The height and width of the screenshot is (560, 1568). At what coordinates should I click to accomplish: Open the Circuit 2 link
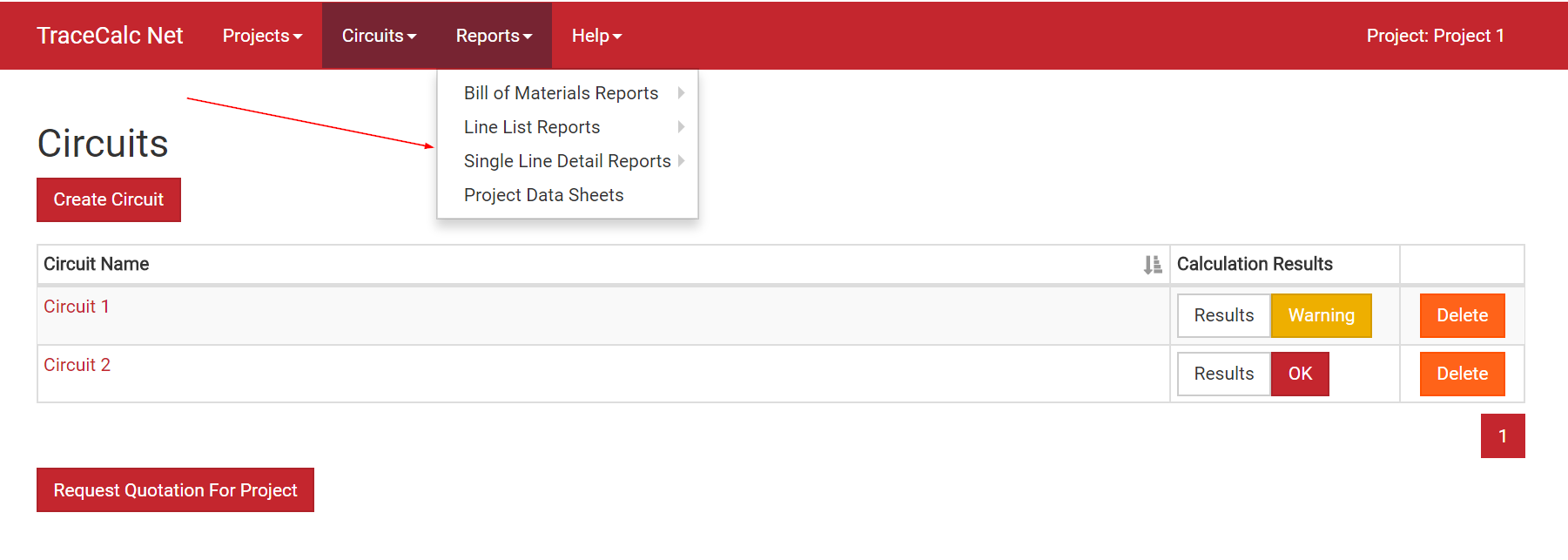[77, 365]
